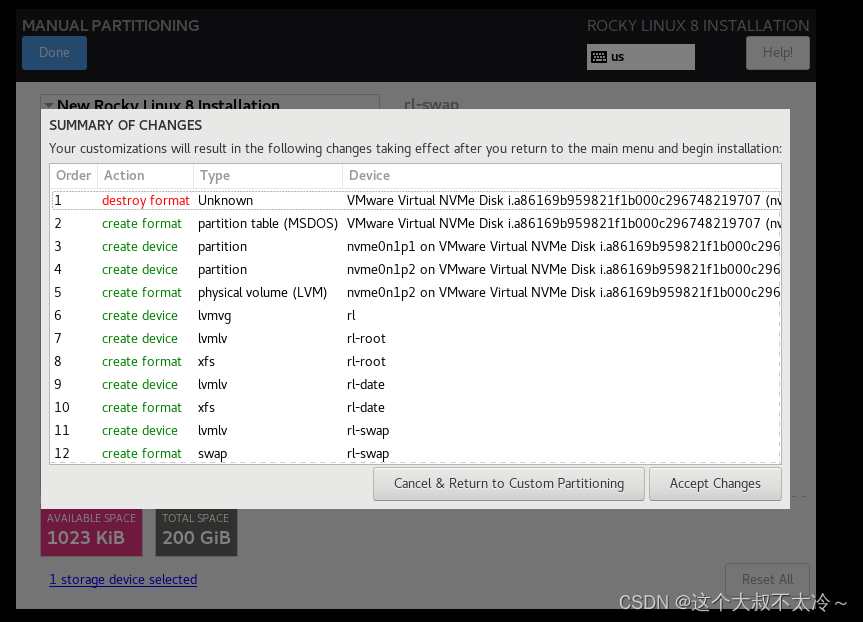The width and height of the screenshot is (863, 622).
Task: Click the Total Space 200 GiB box
Action: point(196,532)
